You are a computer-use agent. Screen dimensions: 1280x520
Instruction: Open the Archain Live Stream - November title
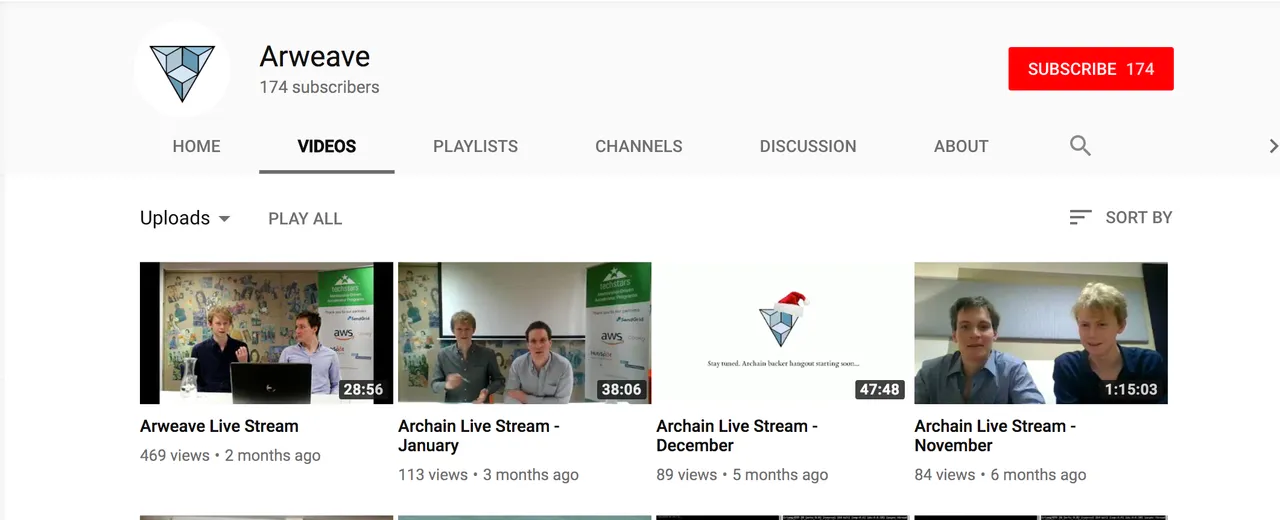[x=995, y=436]
